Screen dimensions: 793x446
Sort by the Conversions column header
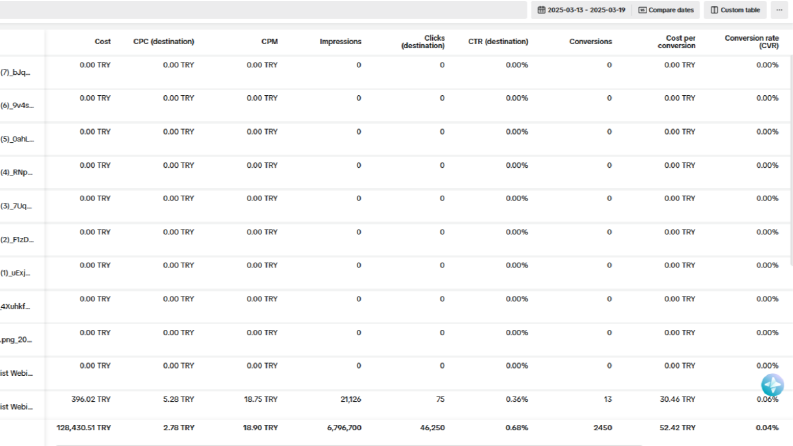tap(591, 41)
